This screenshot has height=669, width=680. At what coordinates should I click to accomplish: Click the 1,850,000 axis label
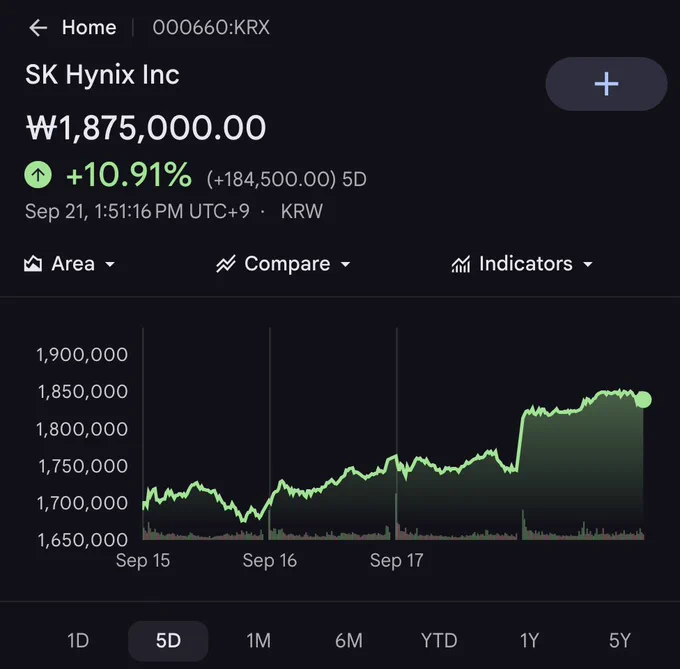82,392
